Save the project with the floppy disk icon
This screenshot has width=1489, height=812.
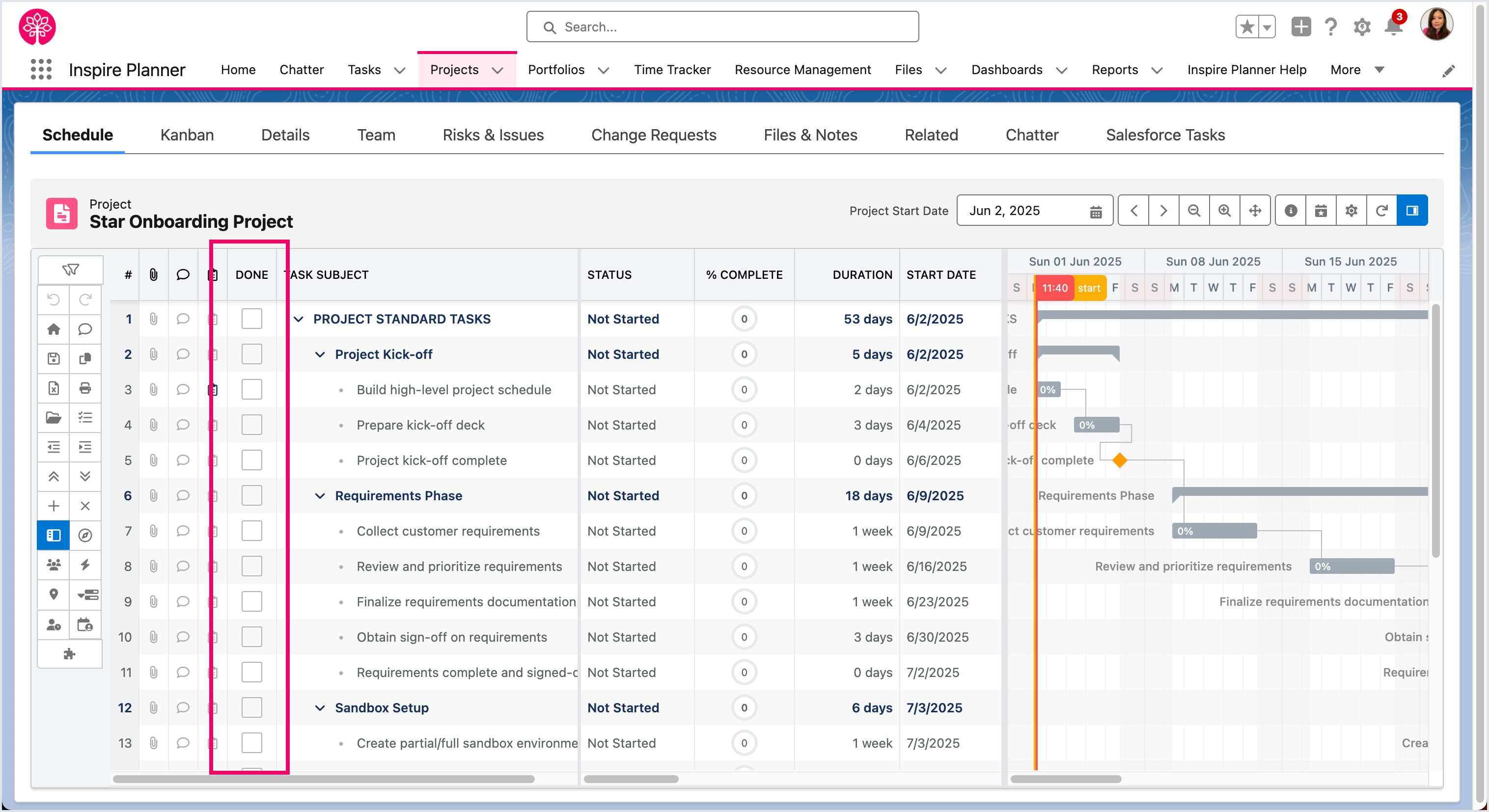click(54, 358)
